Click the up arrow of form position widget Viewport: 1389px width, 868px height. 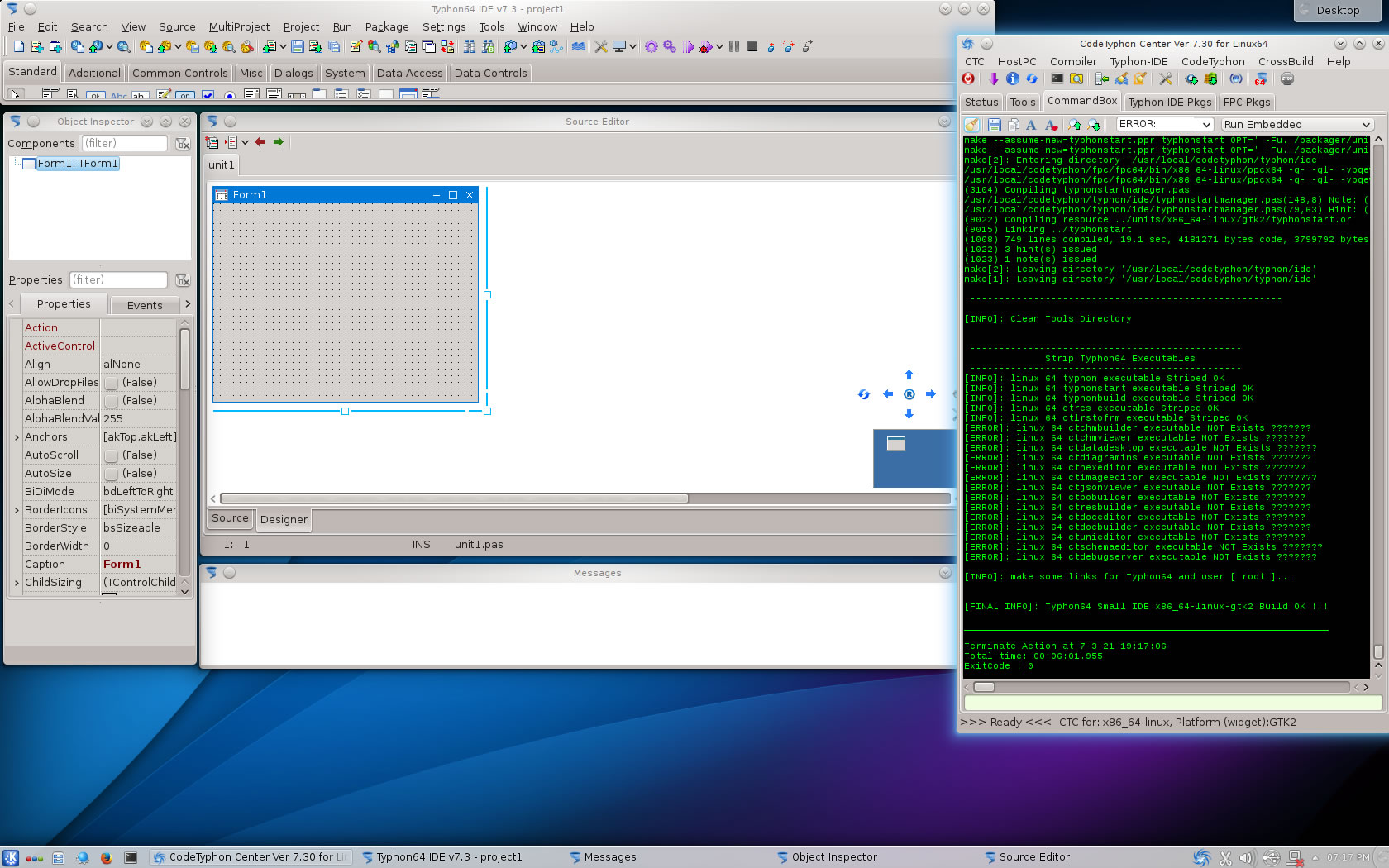(909, 374)
